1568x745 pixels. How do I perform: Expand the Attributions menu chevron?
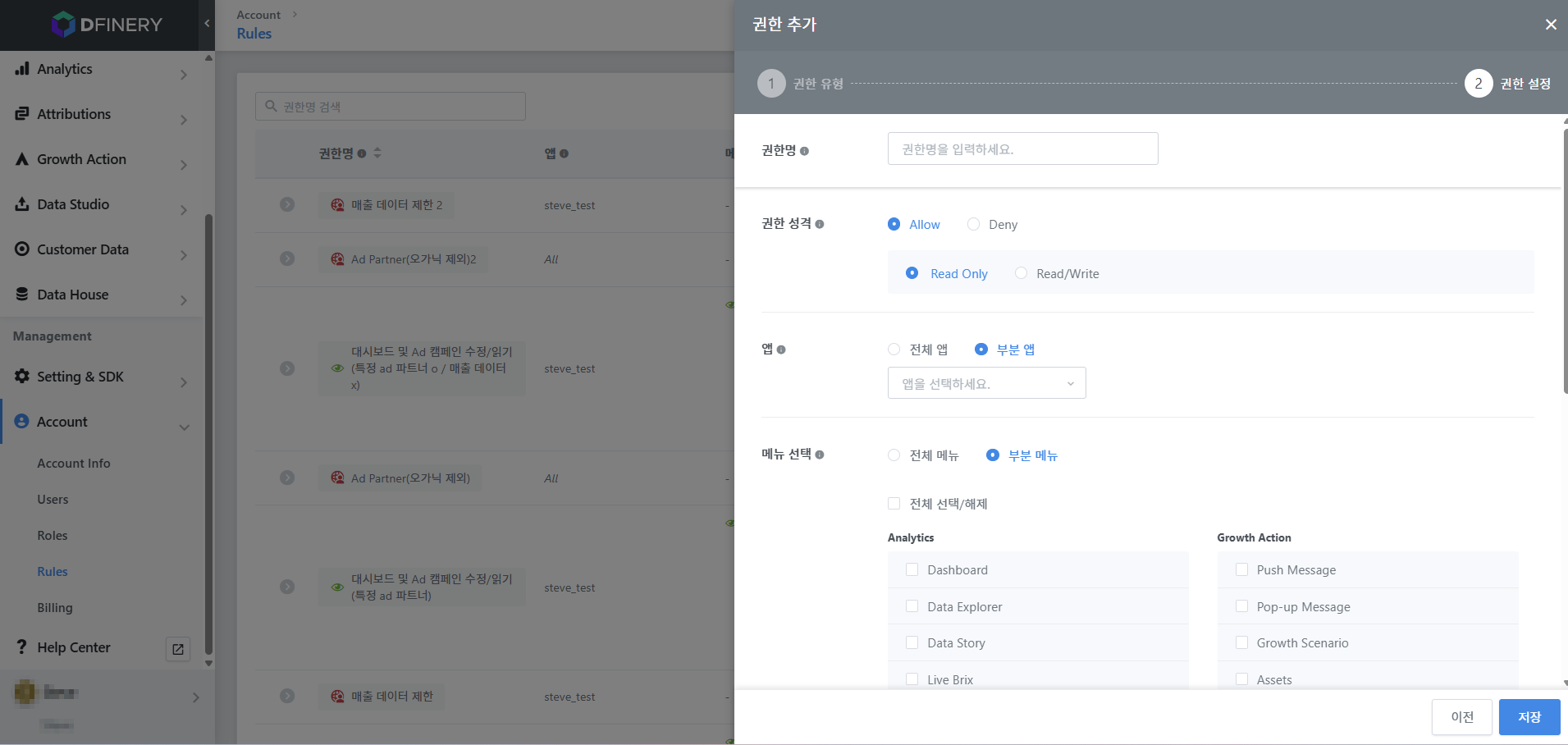pos(184,120)
